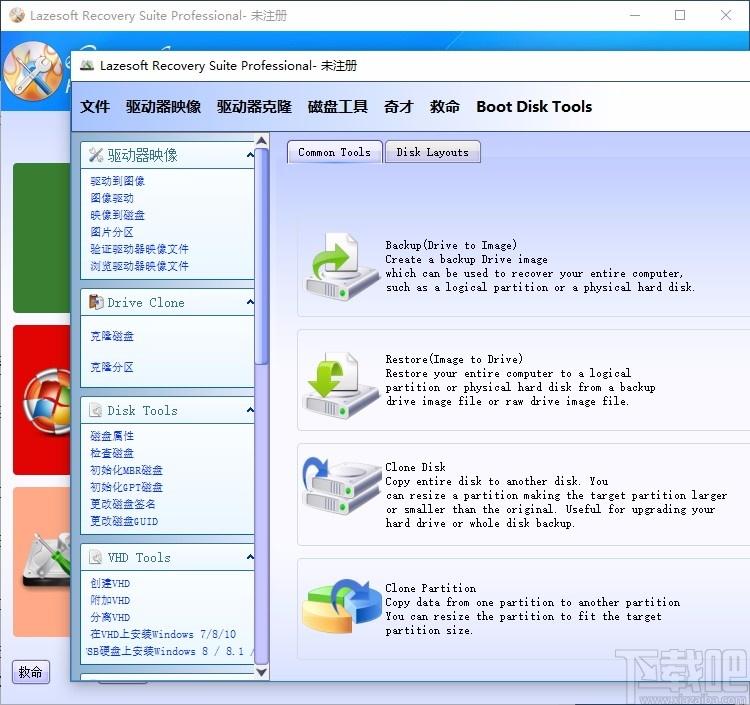Click the 磁盘属性 link
The width and height of the screenshot is (750, 705).
(112, 436)
